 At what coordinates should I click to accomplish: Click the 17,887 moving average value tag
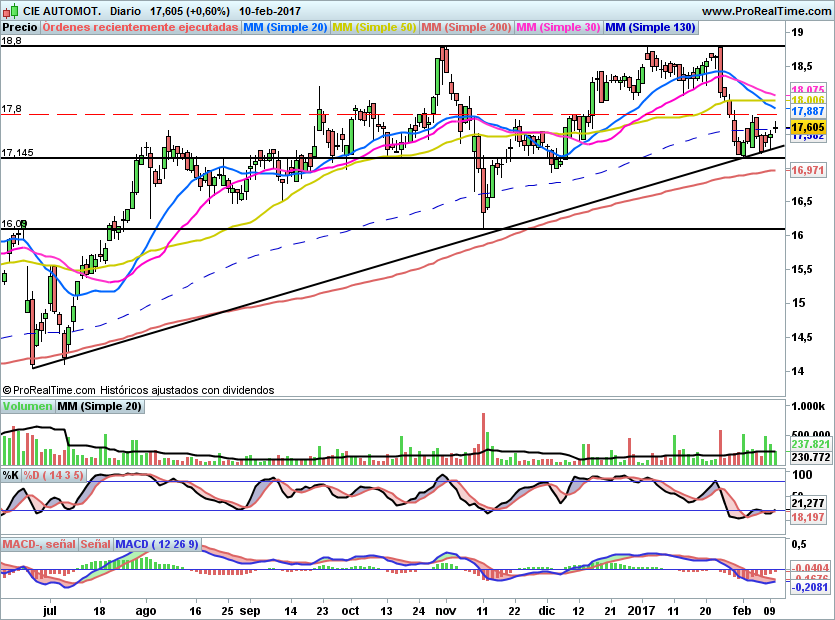point(808,111)
